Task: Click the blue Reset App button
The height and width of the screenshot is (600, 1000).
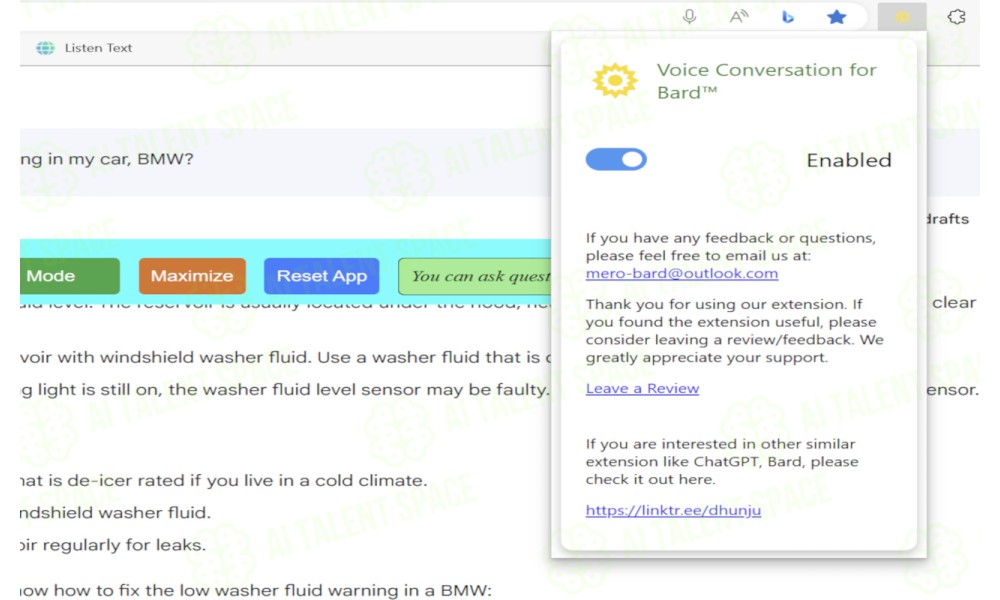Action: tap(321, 276)
